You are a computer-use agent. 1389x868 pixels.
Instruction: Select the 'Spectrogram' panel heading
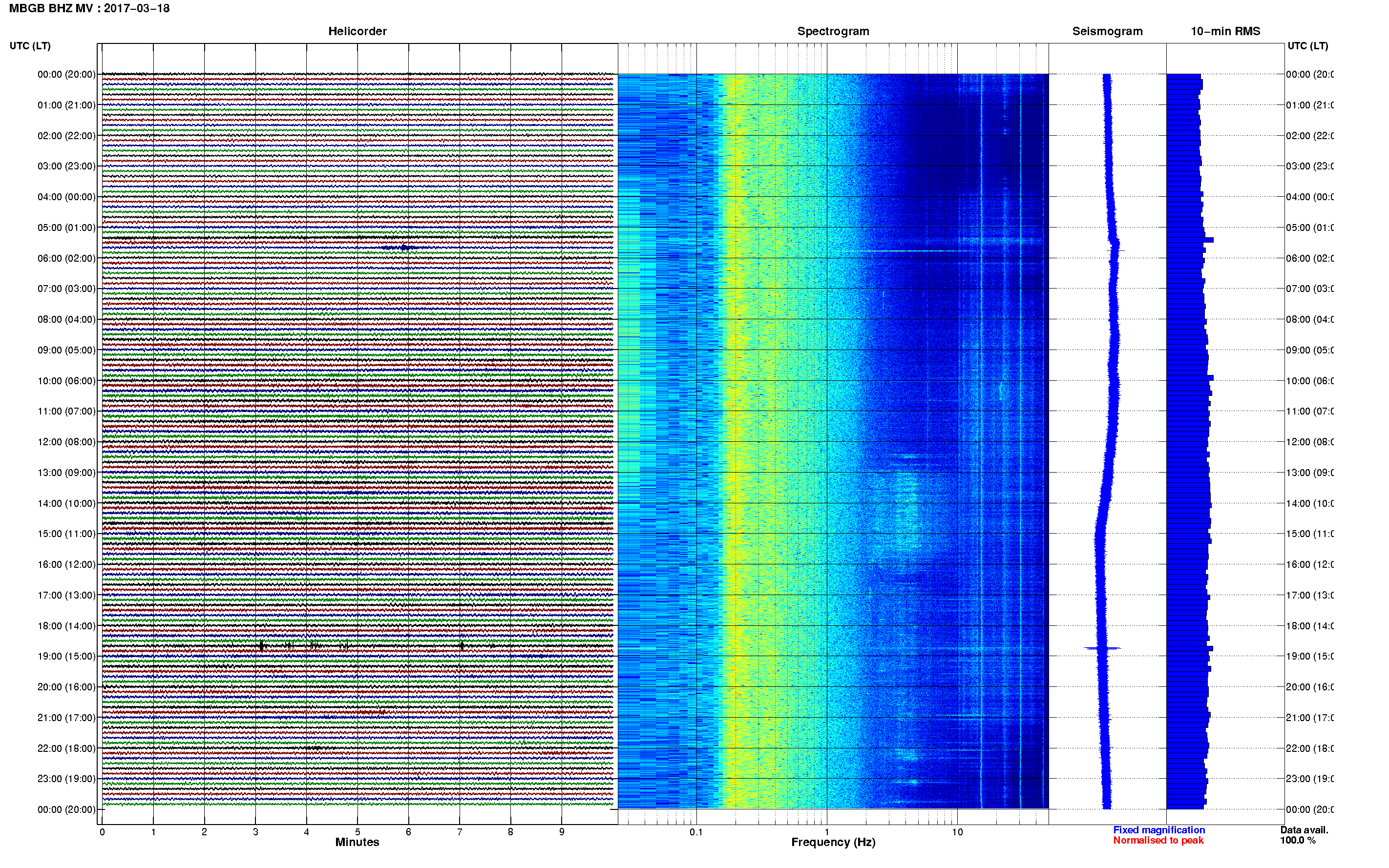point(833,32)
